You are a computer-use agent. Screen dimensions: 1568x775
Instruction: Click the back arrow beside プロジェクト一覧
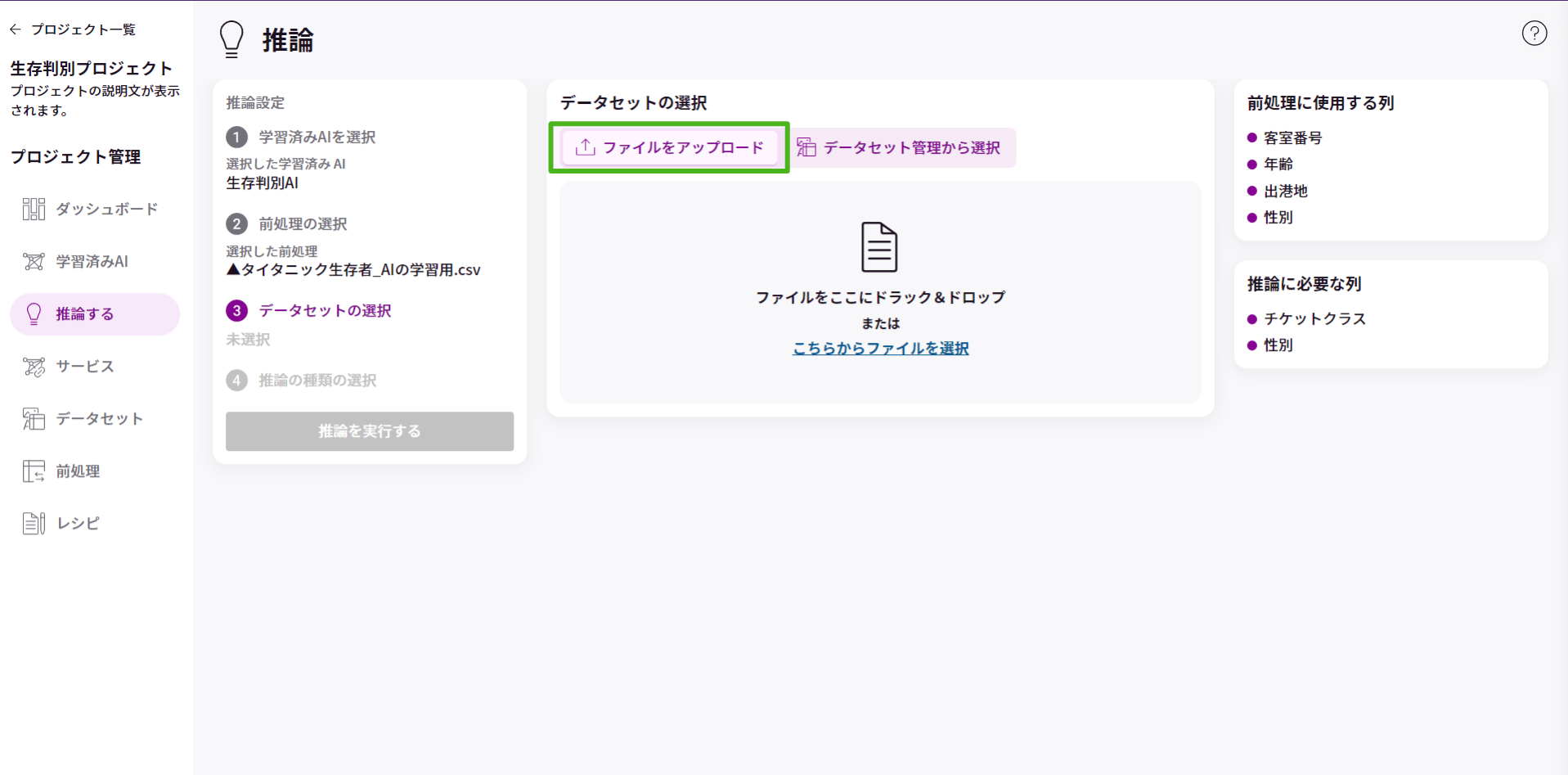pos(16,29)
